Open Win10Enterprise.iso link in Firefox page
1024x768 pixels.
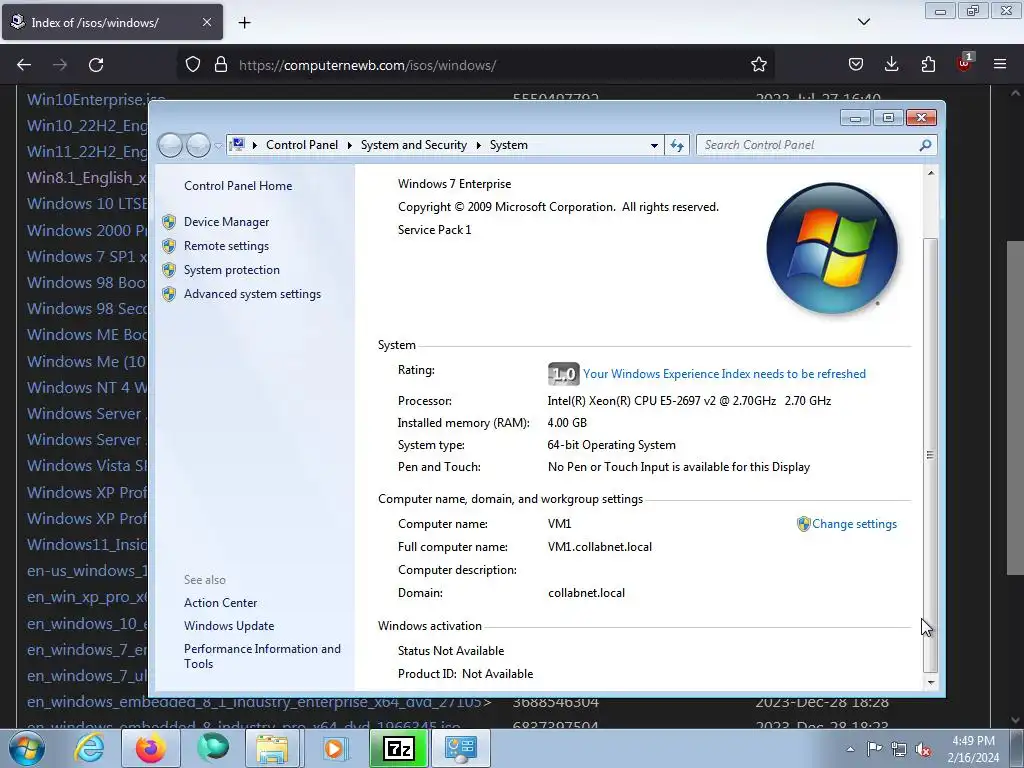tap(95, 99)
